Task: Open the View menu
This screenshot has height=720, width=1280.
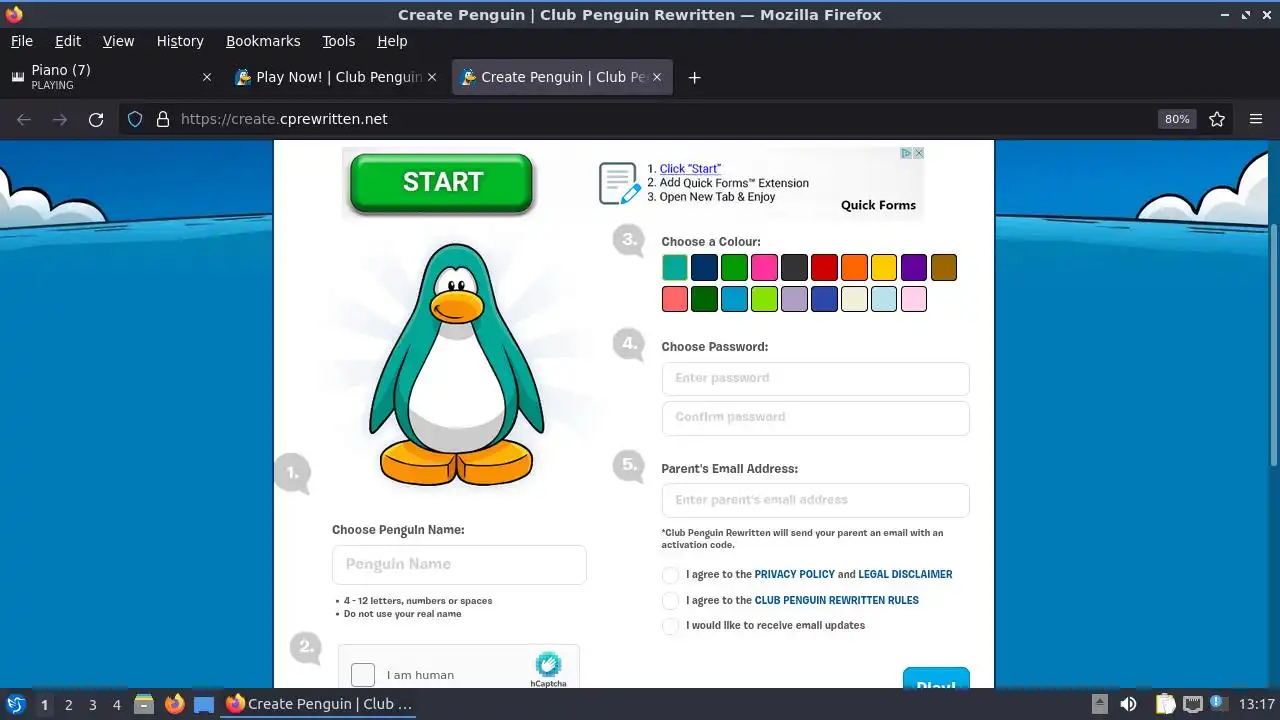Action: point(118,41)
